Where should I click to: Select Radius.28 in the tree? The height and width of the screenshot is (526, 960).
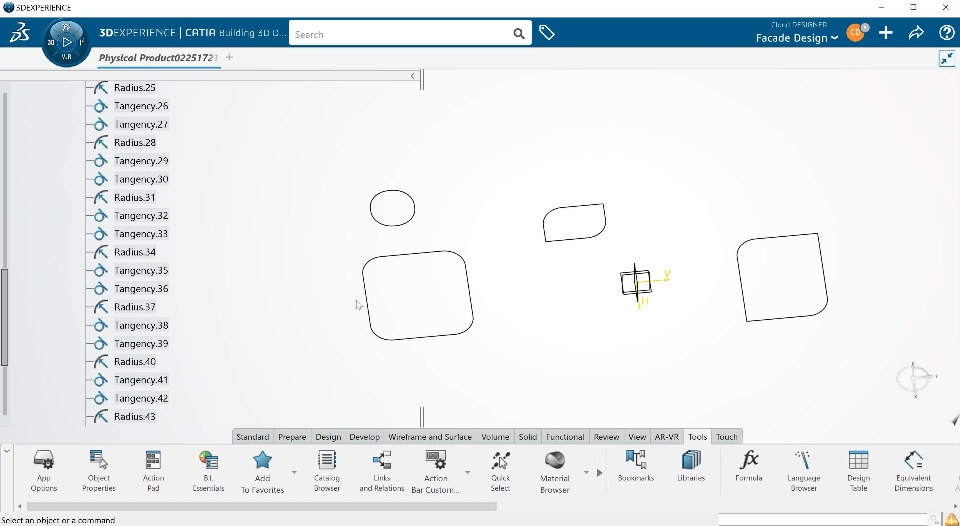tap(135, 143)
